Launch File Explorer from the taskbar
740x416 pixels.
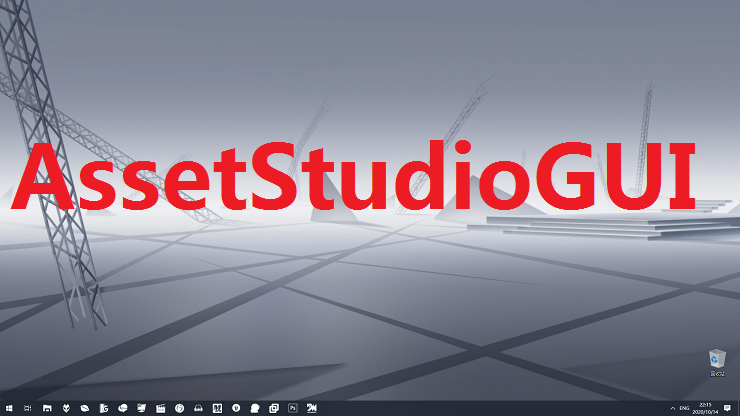click(x=47, y=408)
